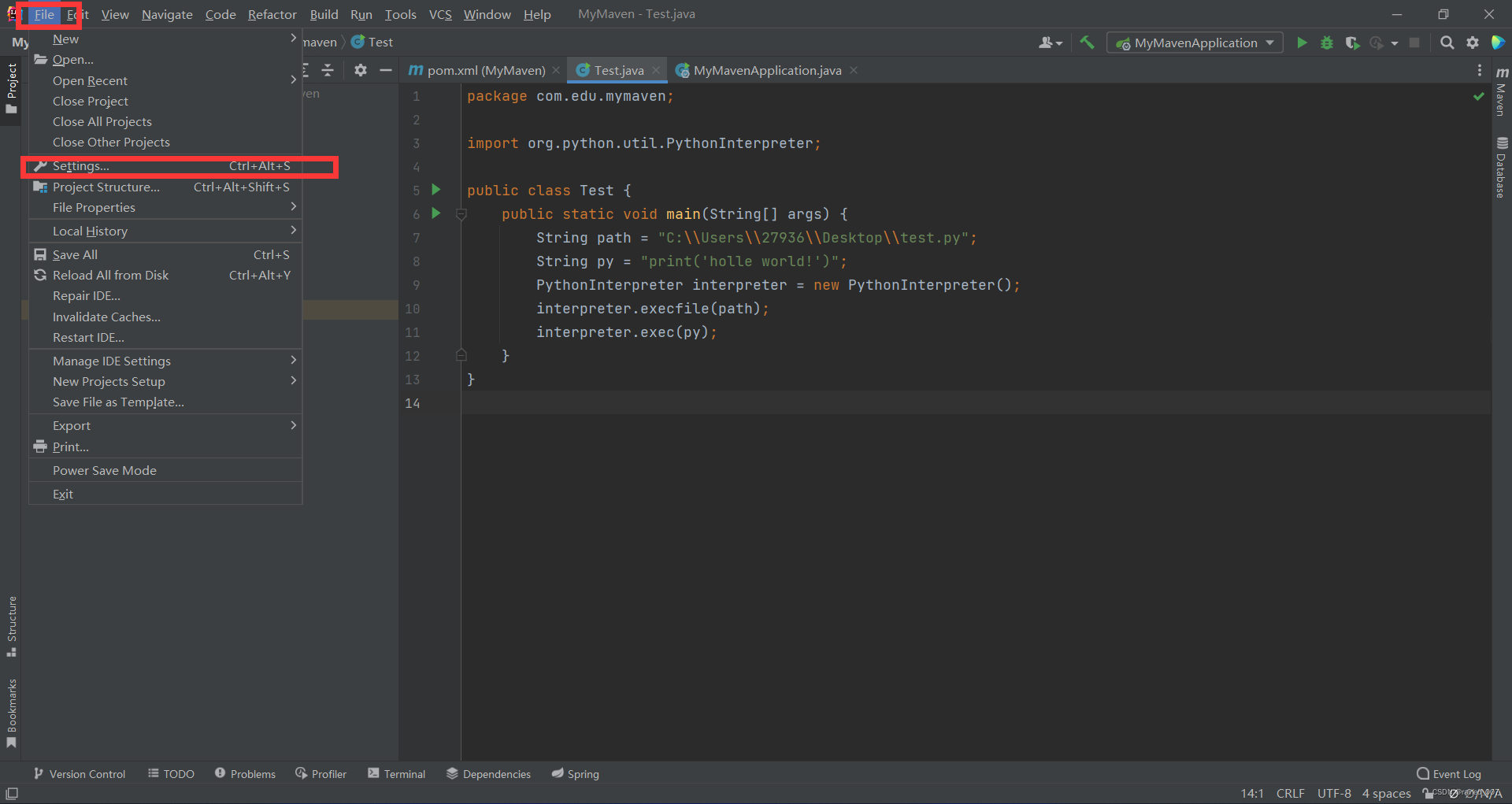Screen dimensions: 1512x804
Task: Expand Open Recent submenu
Action: click(x=165, y=80)
